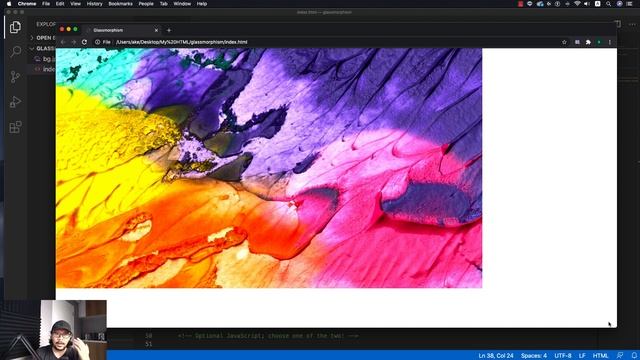This screenshot has height=360, width=640.
Task: Bookmark this page with the star icon
Action: coord(564,42)
